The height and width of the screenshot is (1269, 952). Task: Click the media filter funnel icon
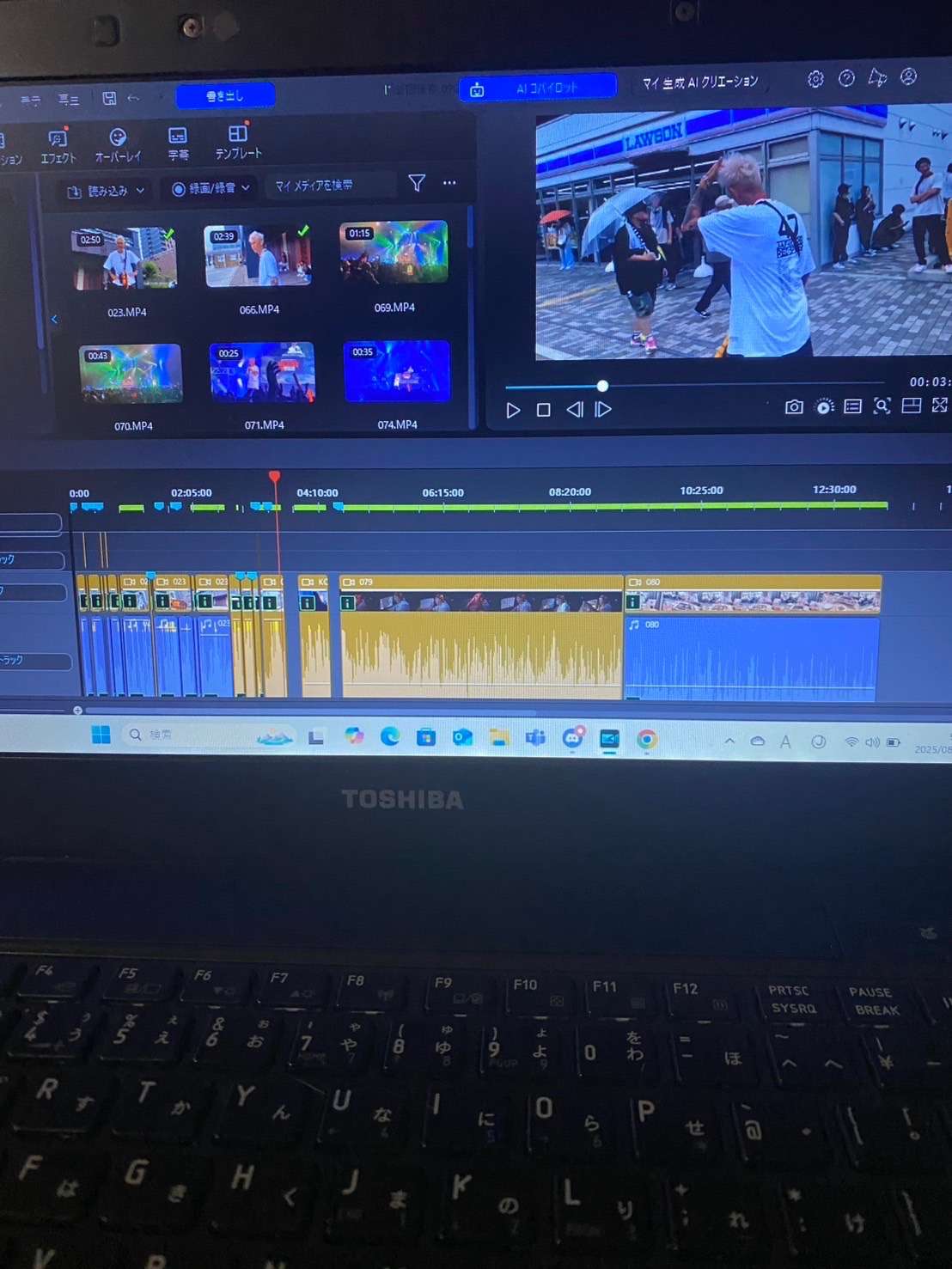(x=417, y=182)
